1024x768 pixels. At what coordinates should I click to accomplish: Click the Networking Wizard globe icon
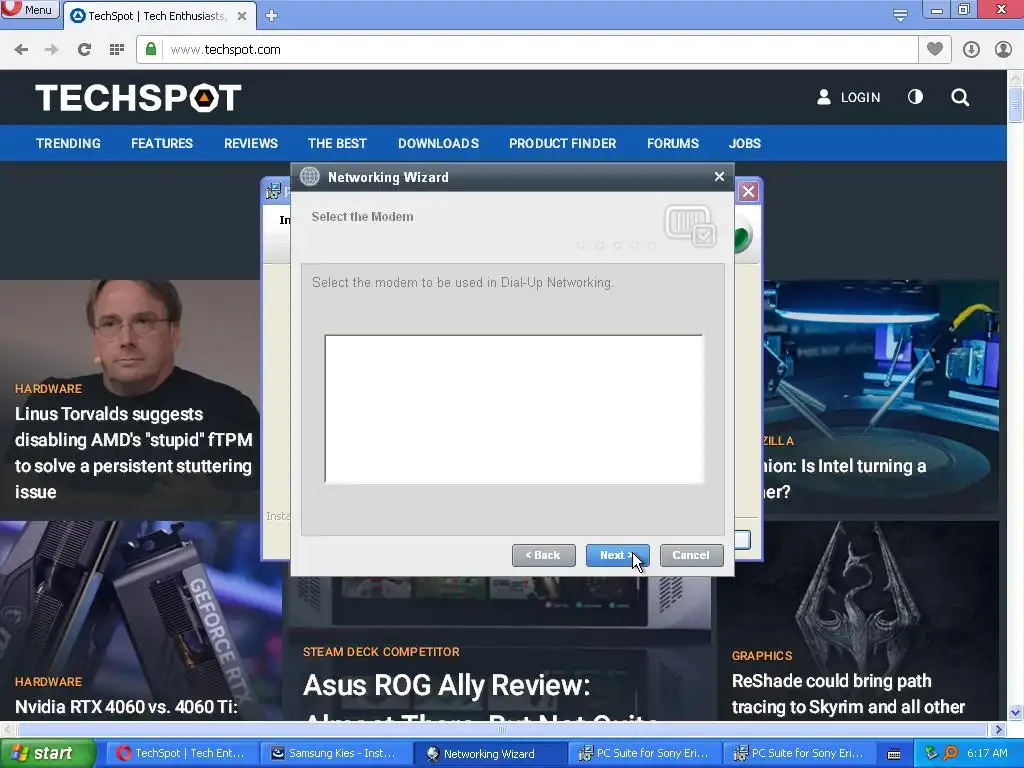pos(310,176)
